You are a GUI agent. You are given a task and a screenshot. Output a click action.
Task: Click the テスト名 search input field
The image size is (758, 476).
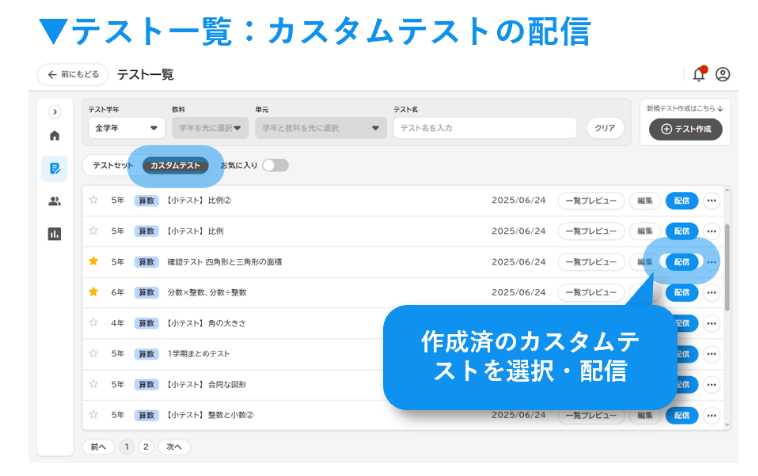(485, 128)
